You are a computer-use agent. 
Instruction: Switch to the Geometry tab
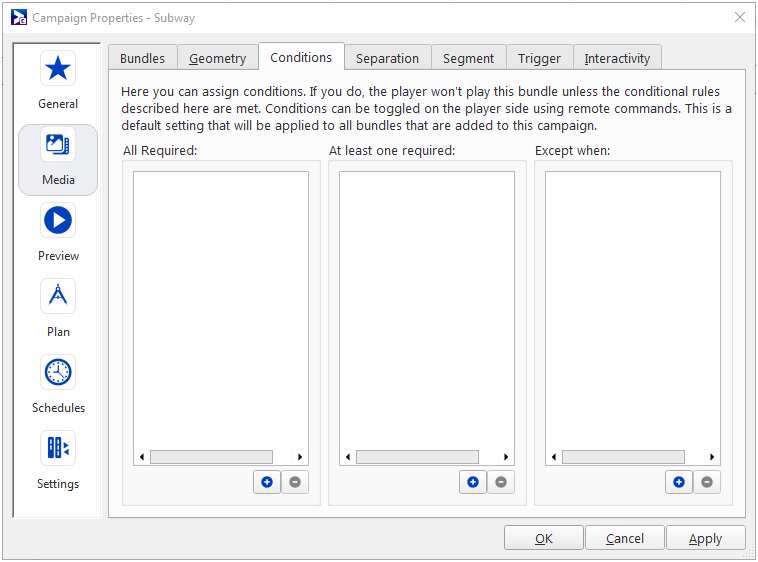coord(217,58)
